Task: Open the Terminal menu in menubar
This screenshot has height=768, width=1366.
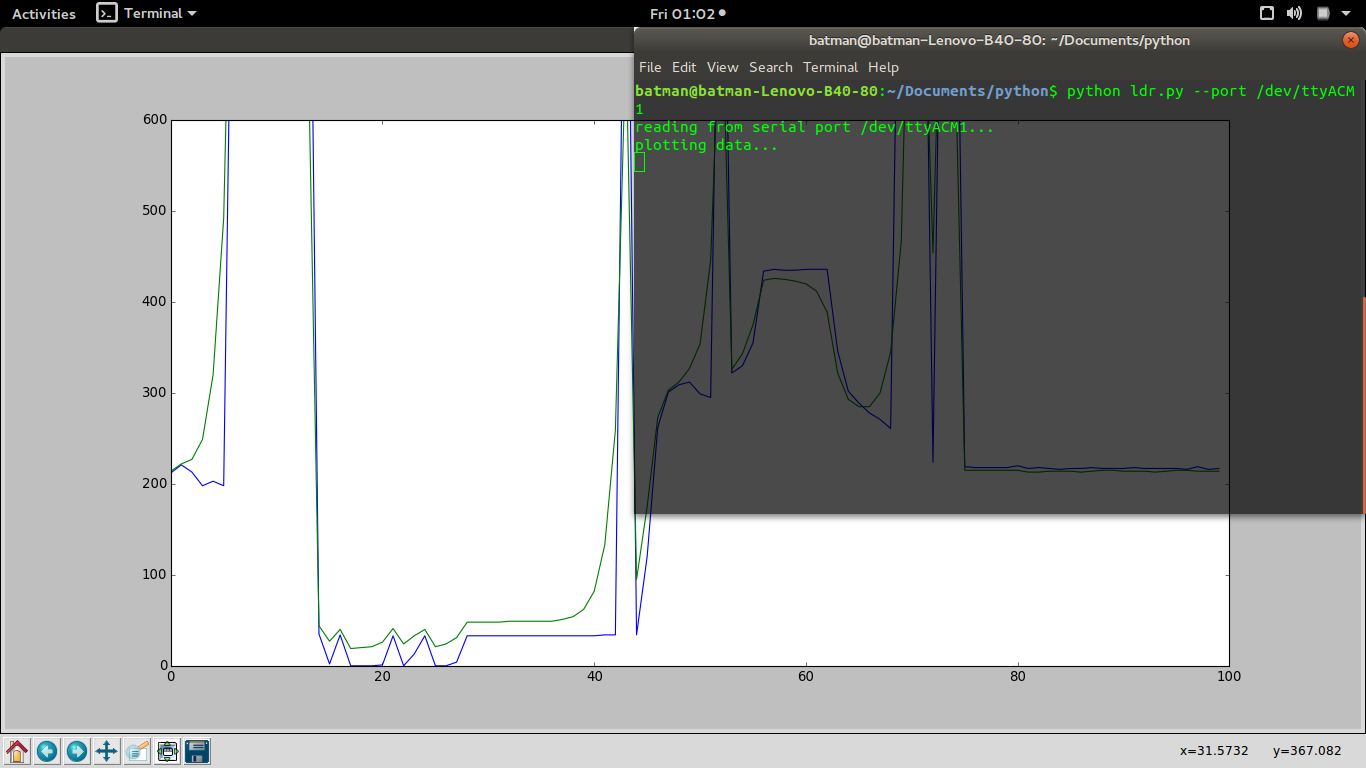Action: click(x=831, y=67)
